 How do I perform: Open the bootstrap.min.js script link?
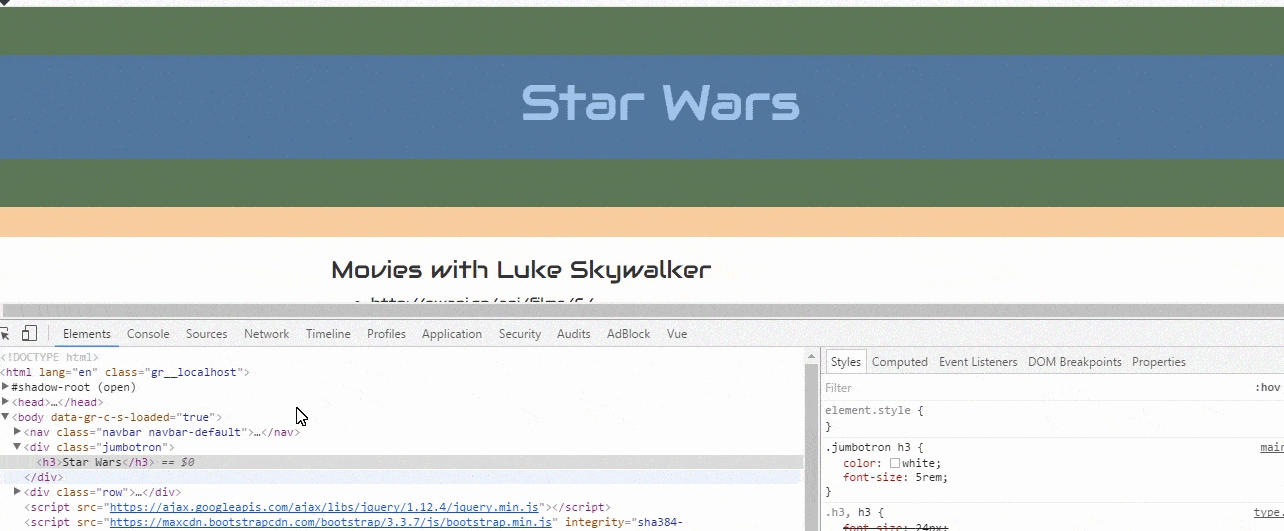(x=331, y=522)
